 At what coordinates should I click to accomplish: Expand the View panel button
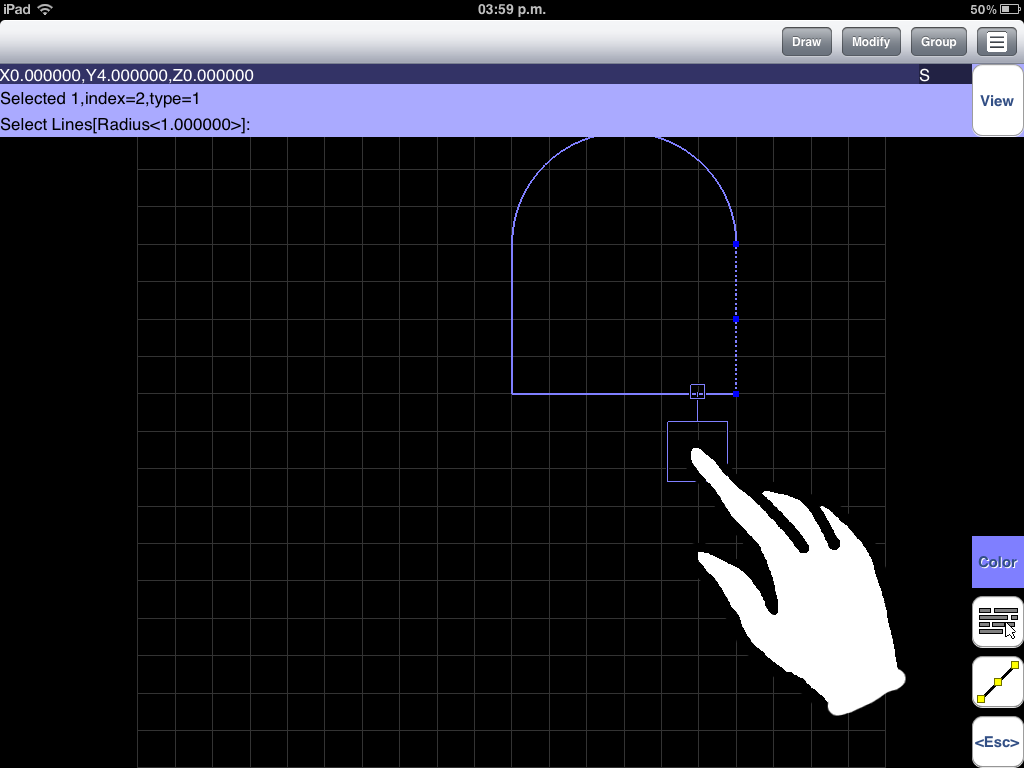(997, 101)
